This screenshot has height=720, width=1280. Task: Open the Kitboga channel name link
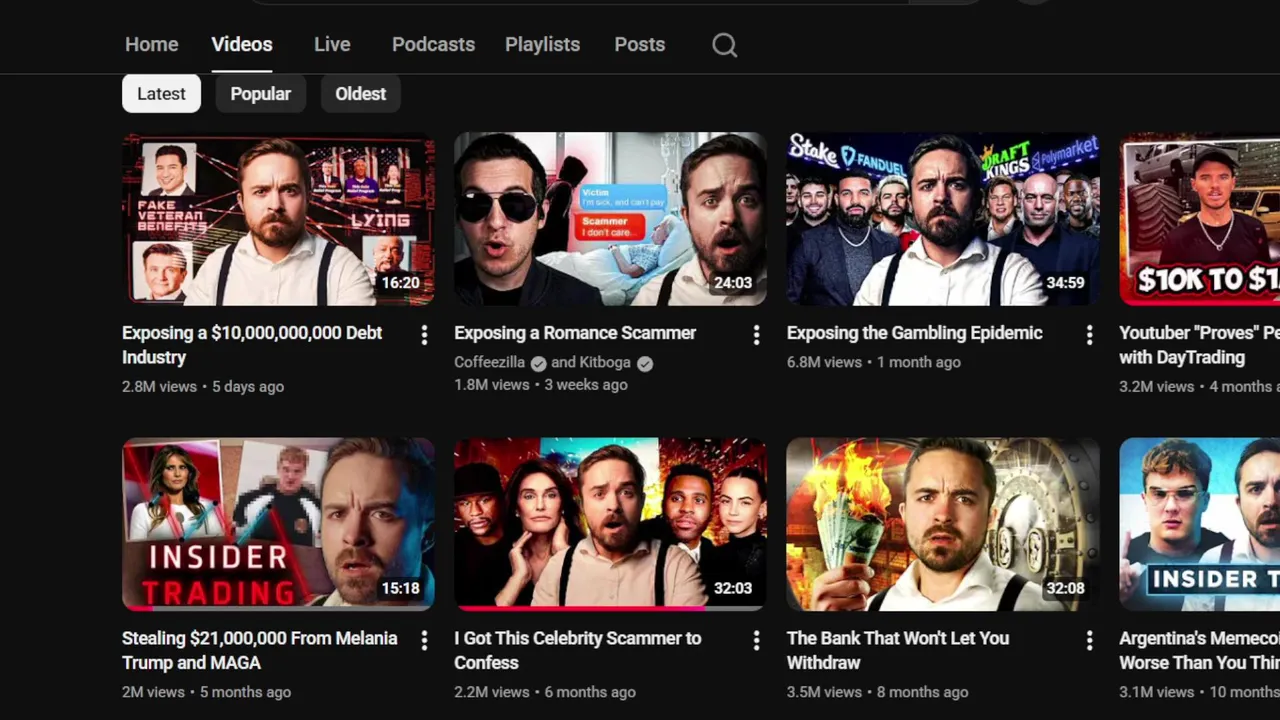[607, 362]
